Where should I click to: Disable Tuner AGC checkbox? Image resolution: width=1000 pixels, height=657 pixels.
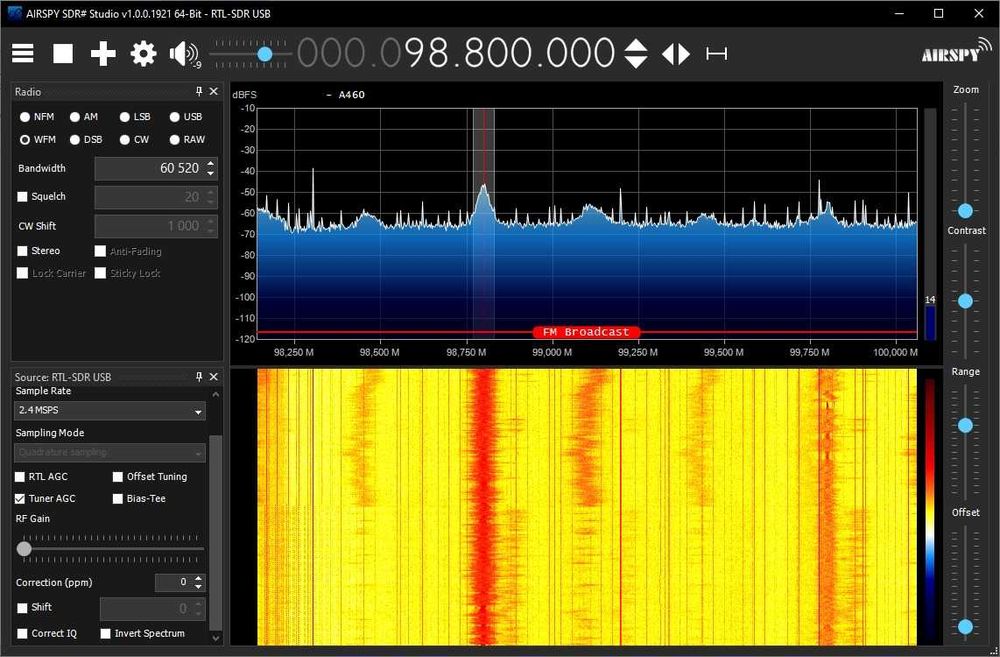[20, 498]
